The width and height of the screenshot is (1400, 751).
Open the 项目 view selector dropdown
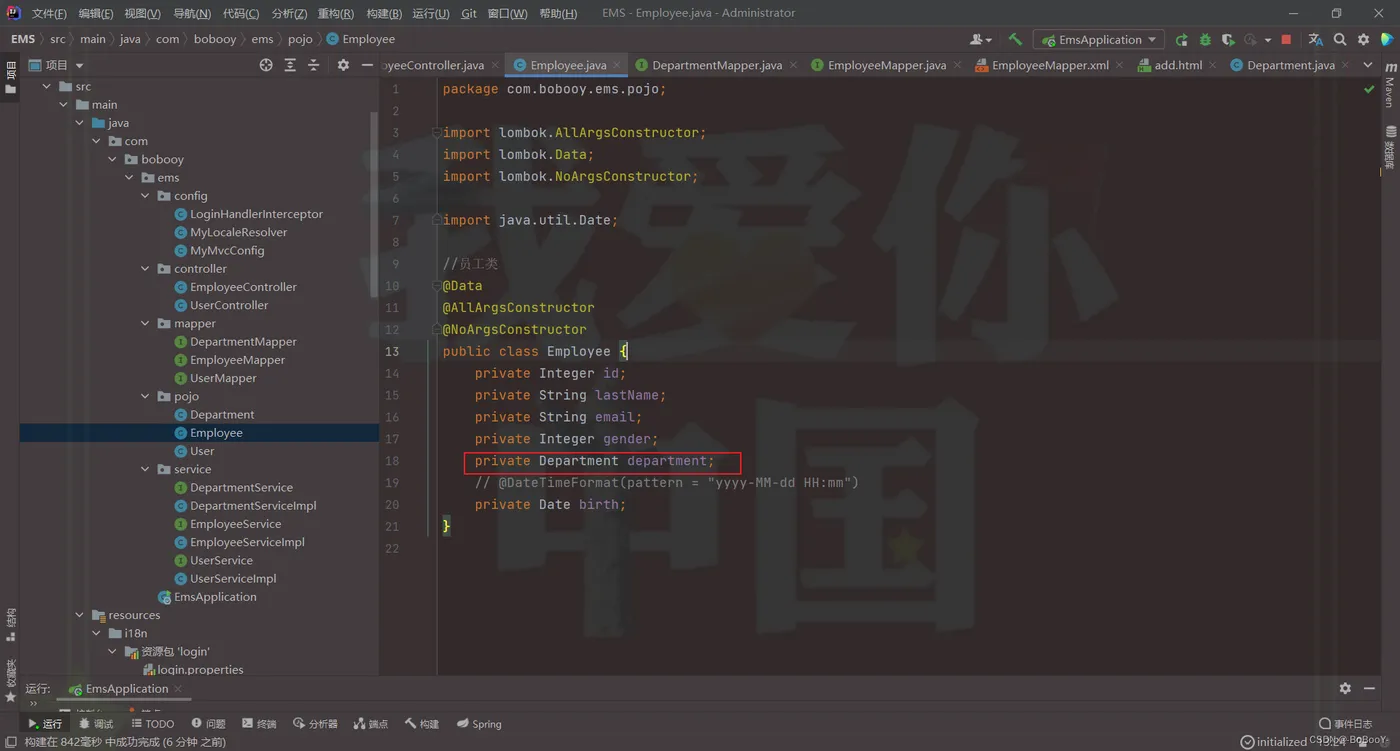tap(57, 65)
